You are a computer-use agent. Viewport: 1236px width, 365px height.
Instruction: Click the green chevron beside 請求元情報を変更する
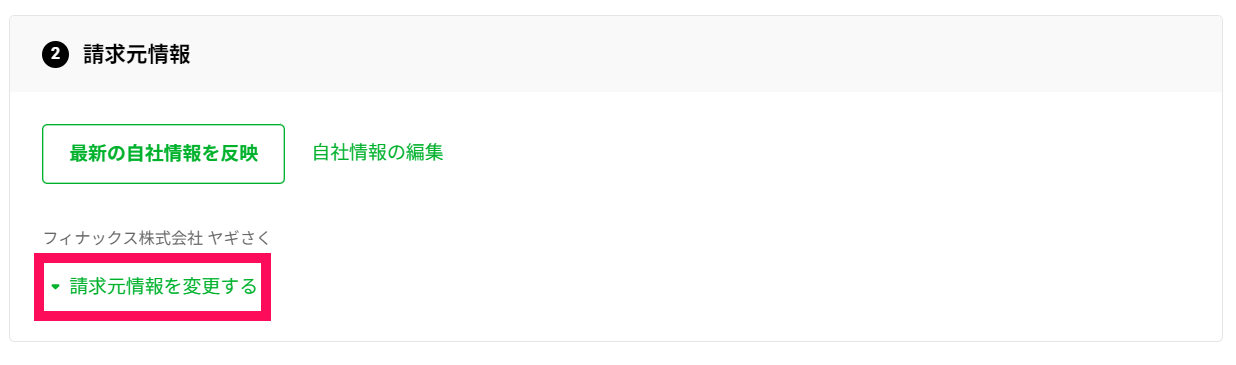pos(56,287)
